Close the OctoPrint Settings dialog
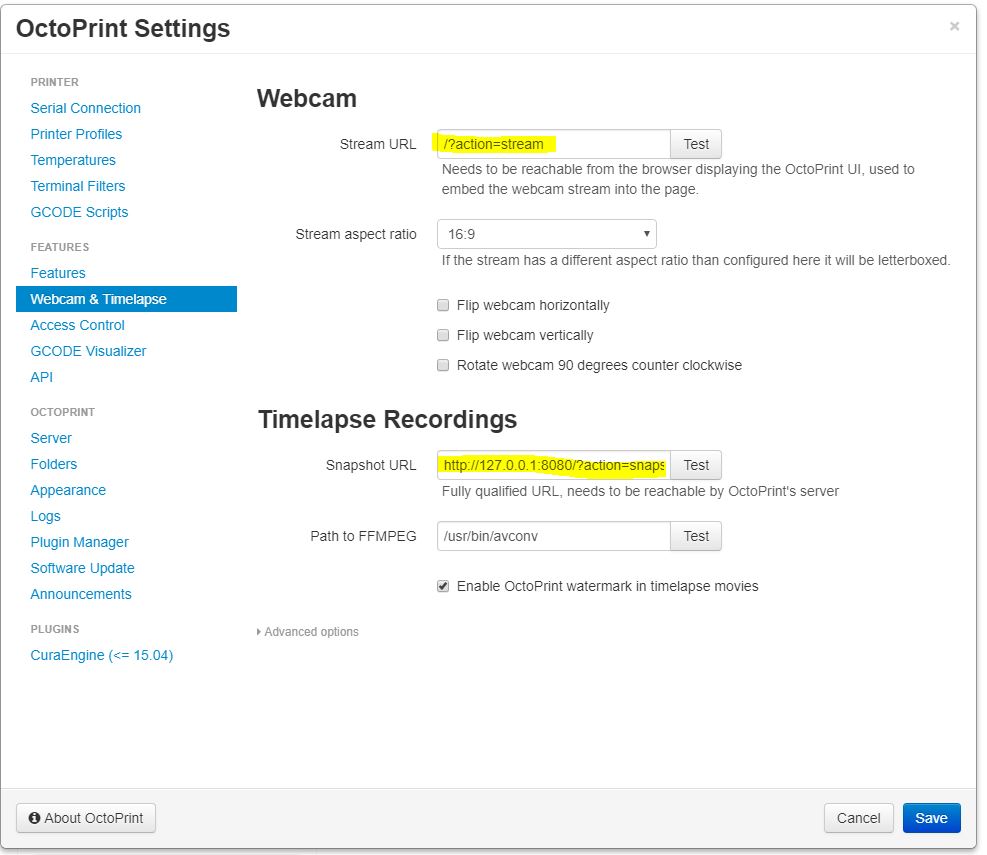 click(x=954, y=27)
